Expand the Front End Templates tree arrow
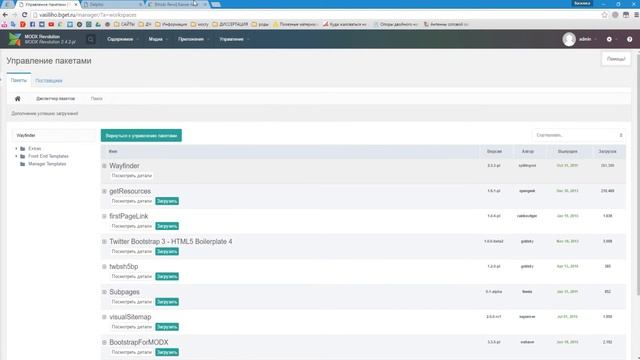This screenshot has width=640, height=360. [16, 156]
